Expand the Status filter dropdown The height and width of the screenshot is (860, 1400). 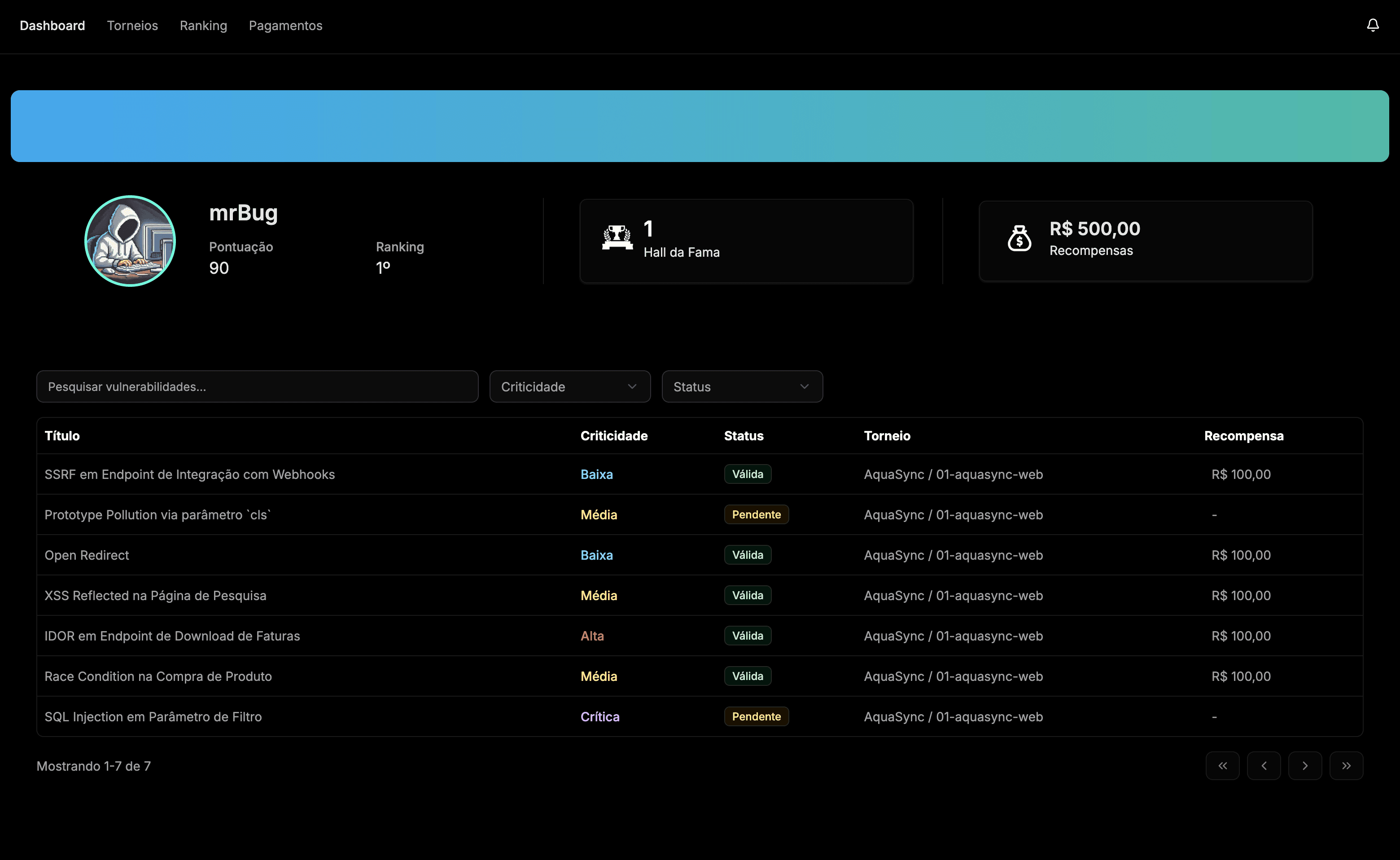(742, 387)
